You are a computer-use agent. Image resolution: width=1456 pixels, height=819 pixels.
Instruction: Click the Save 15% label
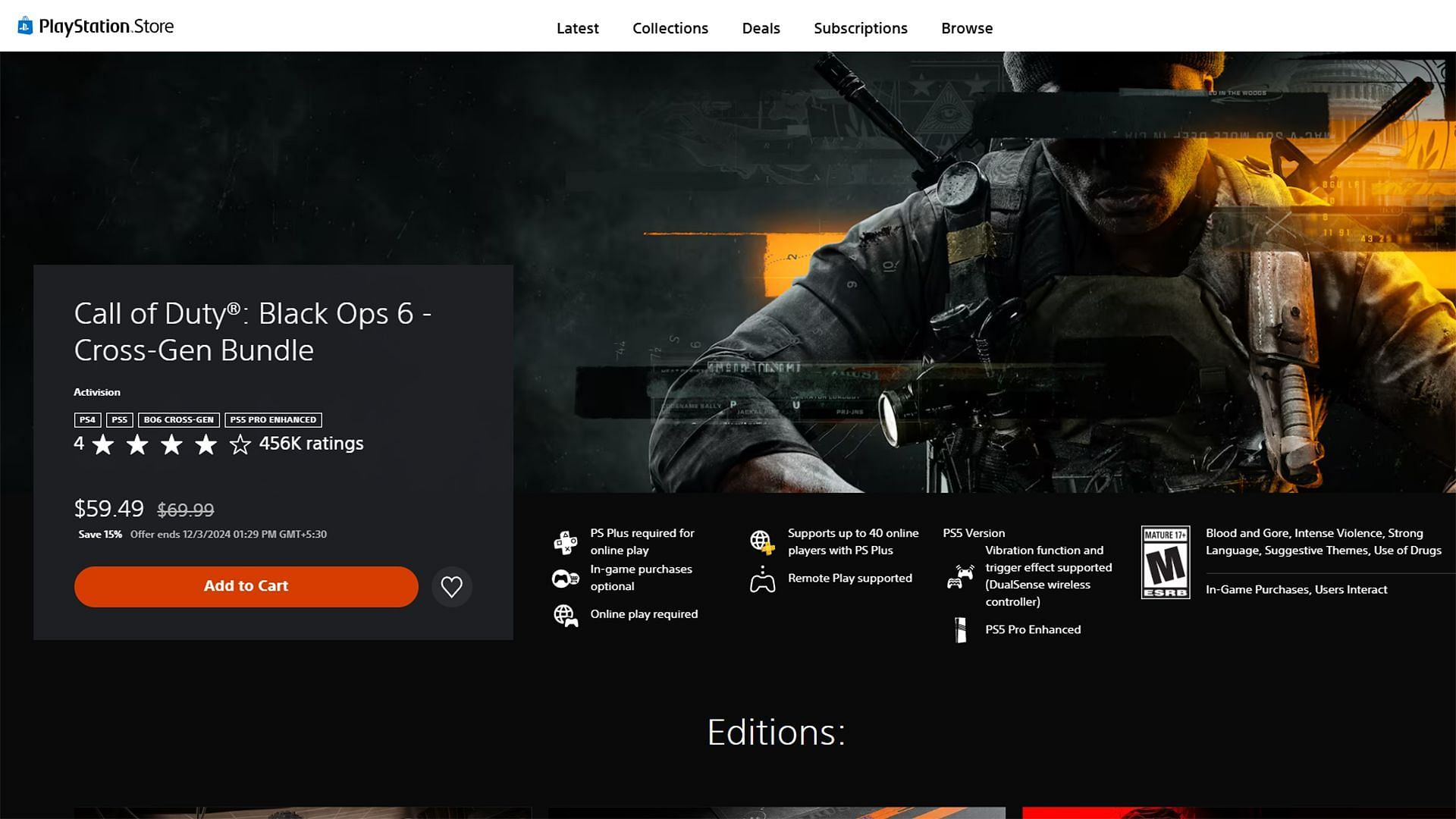pyautogui.click(x=100, y=534)
